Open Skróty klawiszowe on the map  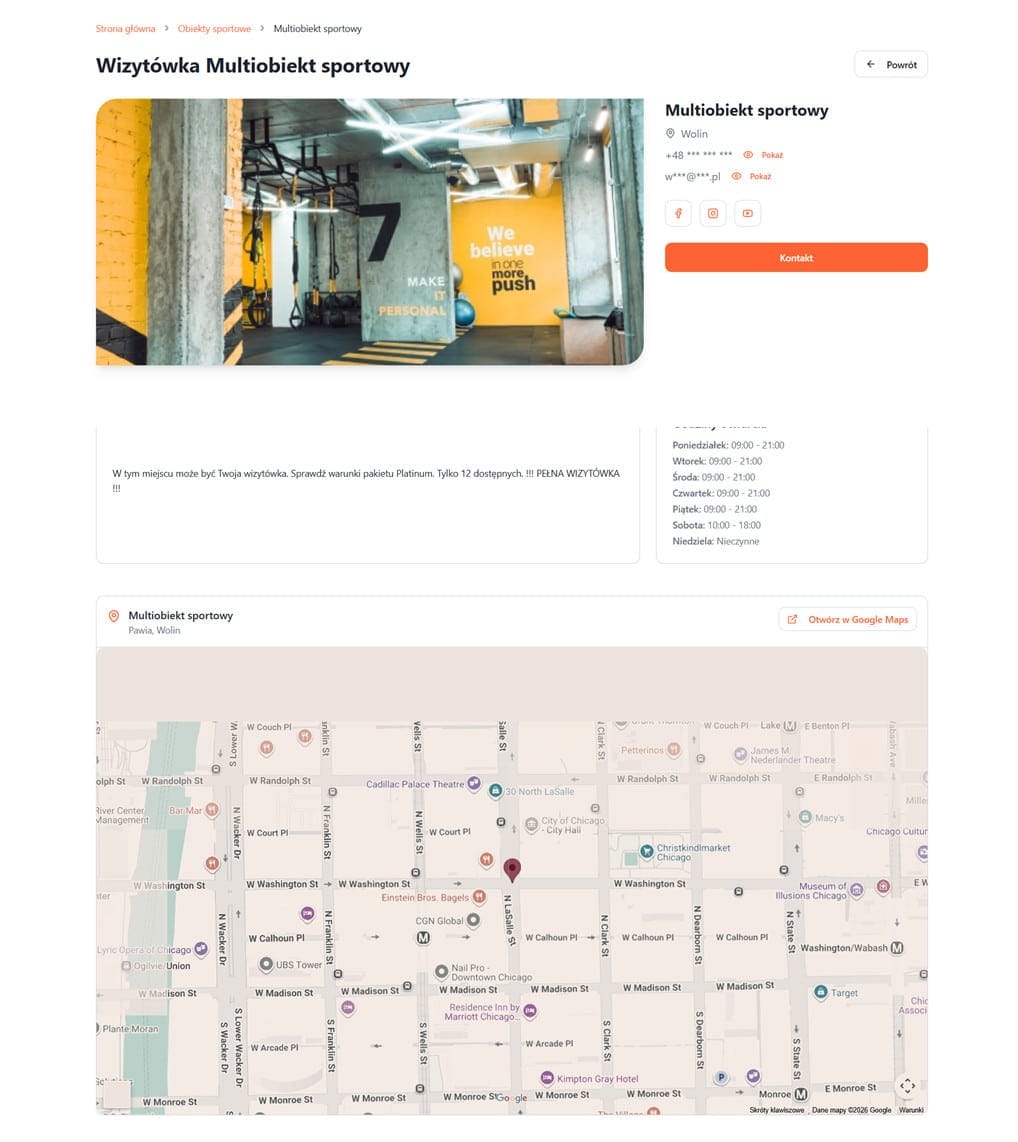tap(777, 1110)
